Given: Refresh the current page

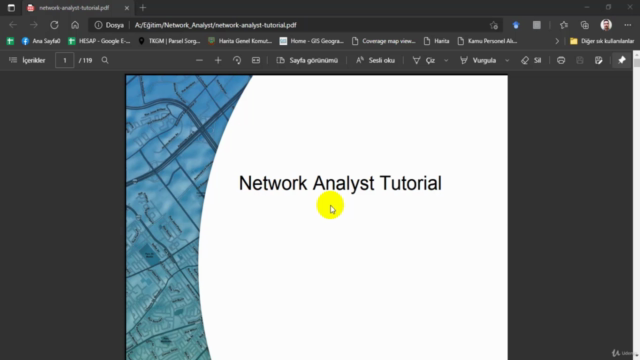Looking at the screenshot, I should (54, 25).
